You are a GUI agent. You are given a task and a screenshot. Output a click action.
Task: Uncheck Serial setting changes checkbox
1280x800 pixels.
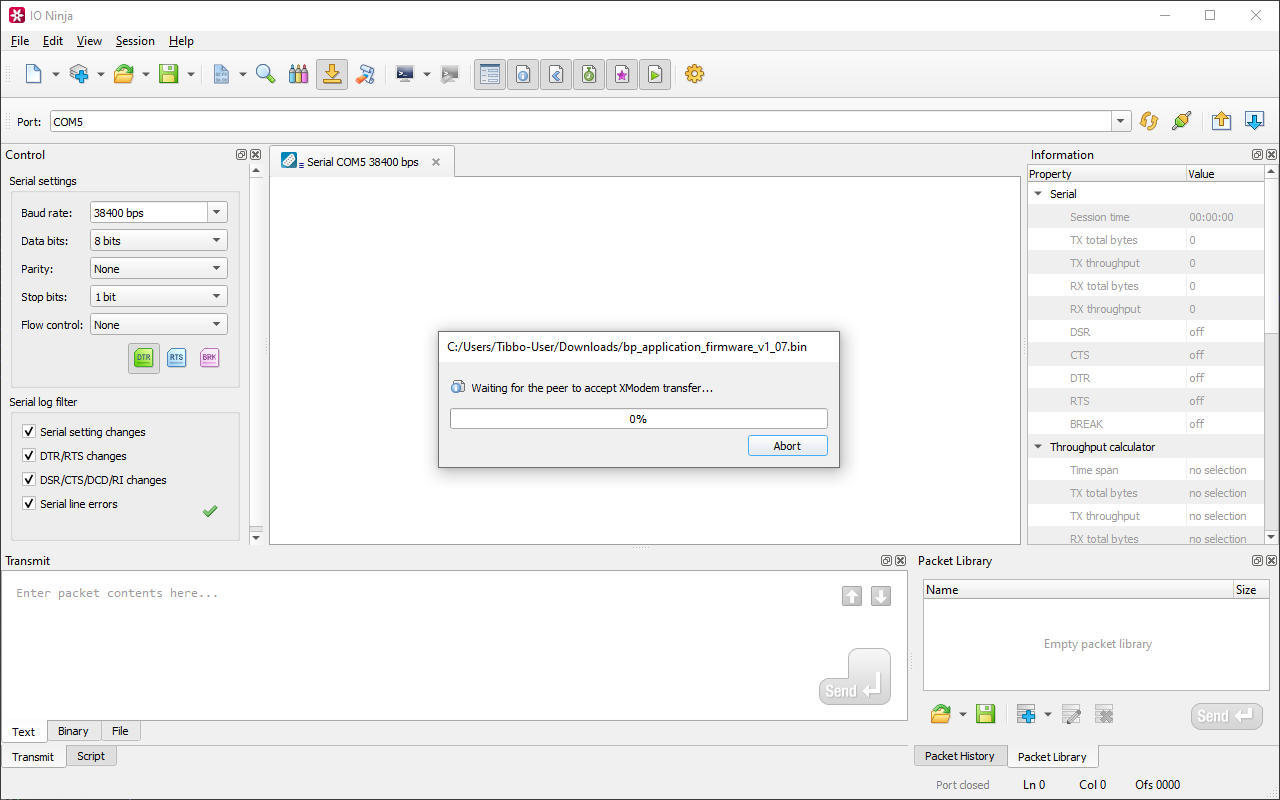[x=29, y=432]
